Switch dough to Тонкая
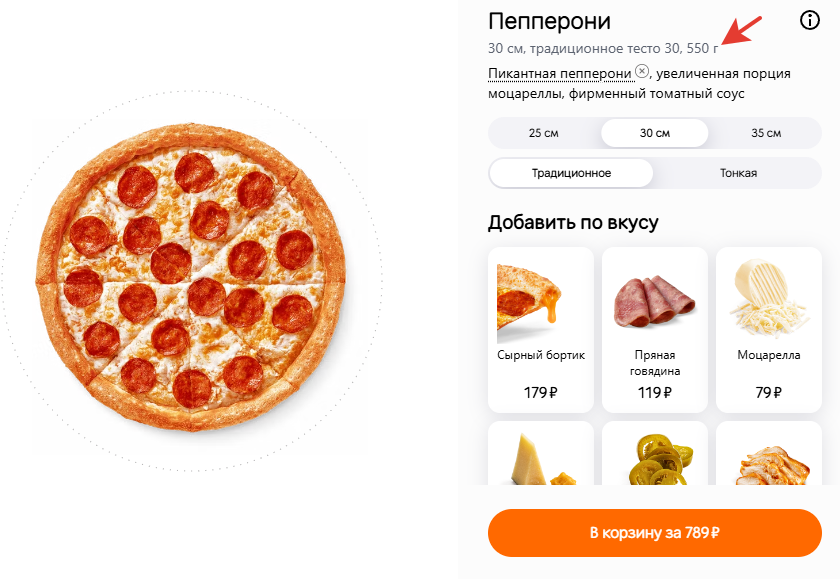Screen dimensions: 840x579 (x=738, y=173)
